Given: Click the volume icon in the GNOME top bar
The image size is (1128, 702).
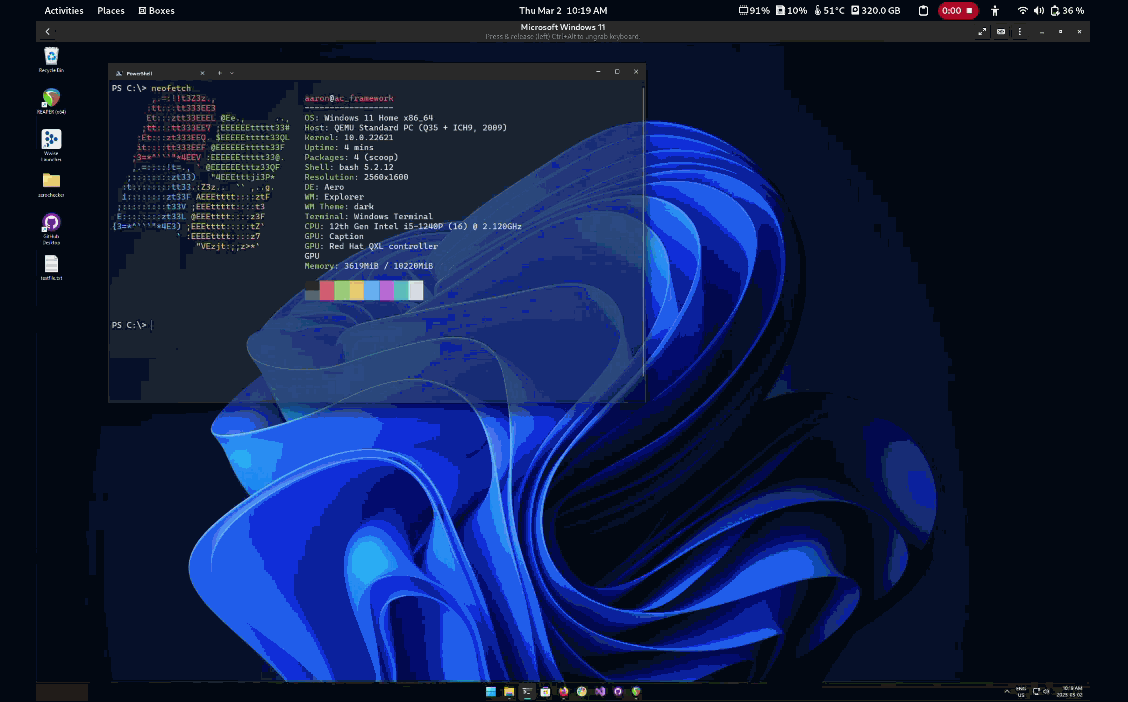Looking at the screenshot, I should coord(1039,11).
